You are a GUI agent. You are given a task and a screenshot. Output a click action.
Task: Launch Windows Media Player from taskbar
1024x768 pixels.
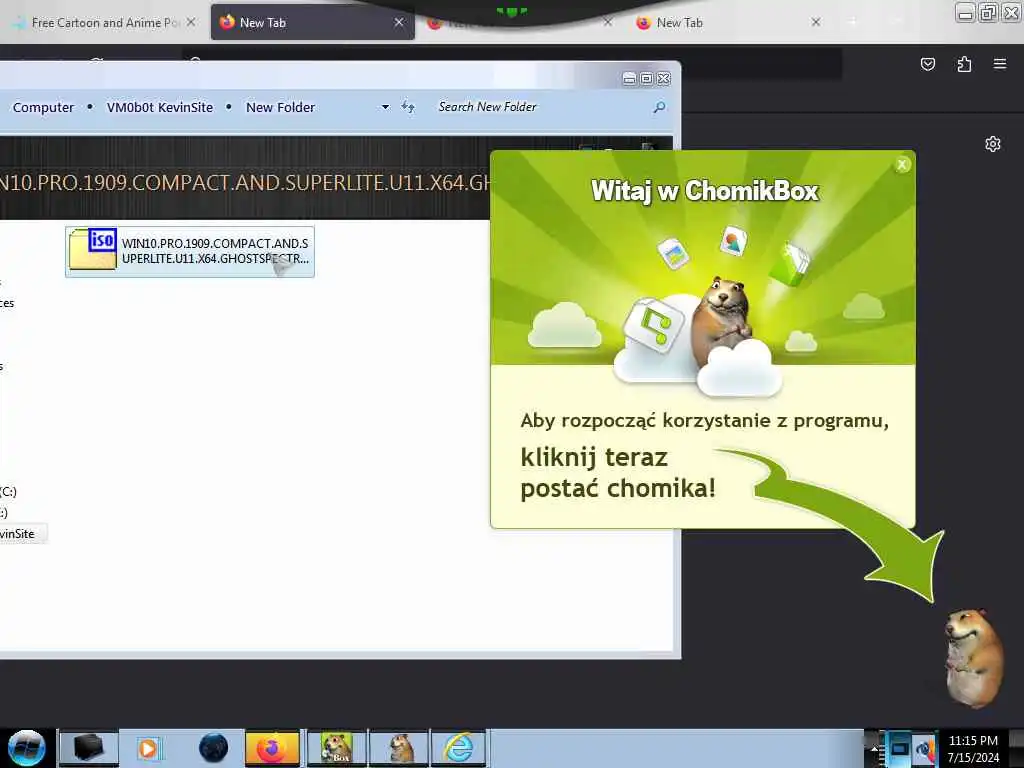click(149, 748)
